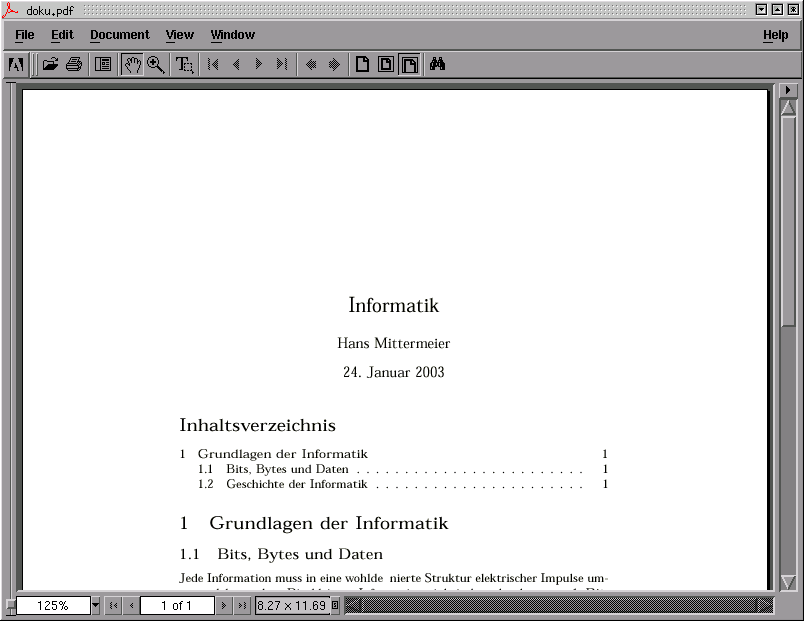Click the Print icon
This screenshot has height=621, width=804.
[75, 64]
